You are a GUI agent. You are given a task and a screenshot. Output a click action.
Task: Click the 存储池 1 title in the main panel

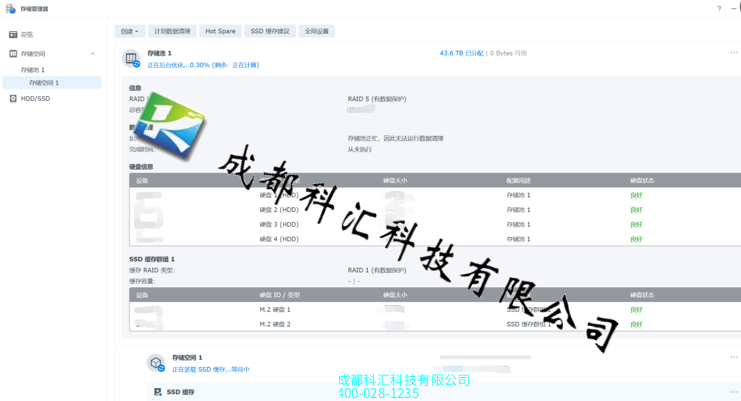click(x=159, y=53)
